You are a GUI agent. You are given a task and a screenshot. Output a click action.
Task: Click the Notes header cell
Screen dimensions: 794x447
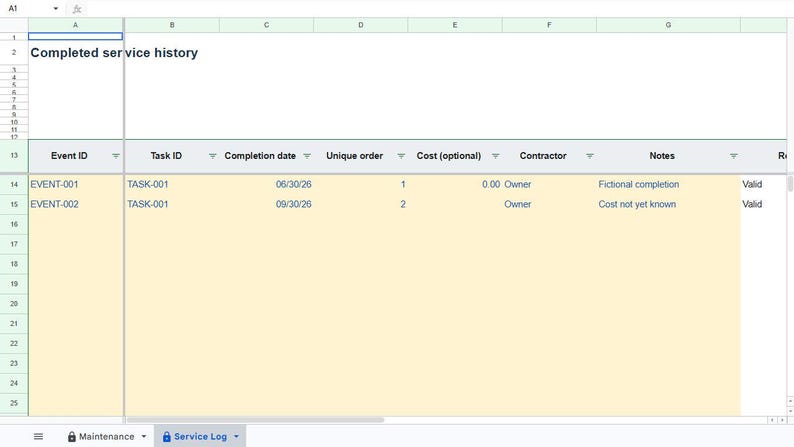click(x=668, y=156)
